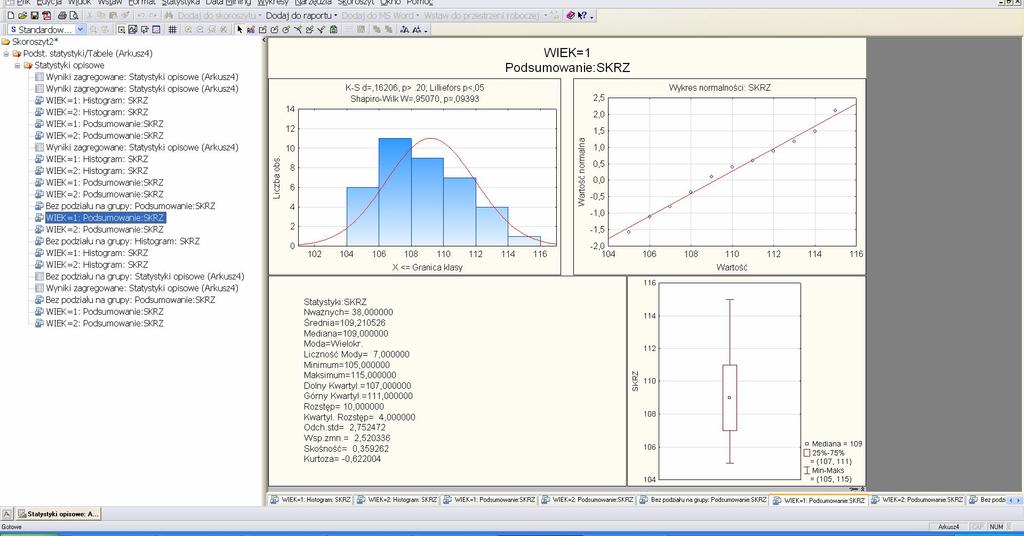Select the first 'Wyniki zagregowane: Statystyki opisowe (Arkusz4)' tree item

(142, 76)
